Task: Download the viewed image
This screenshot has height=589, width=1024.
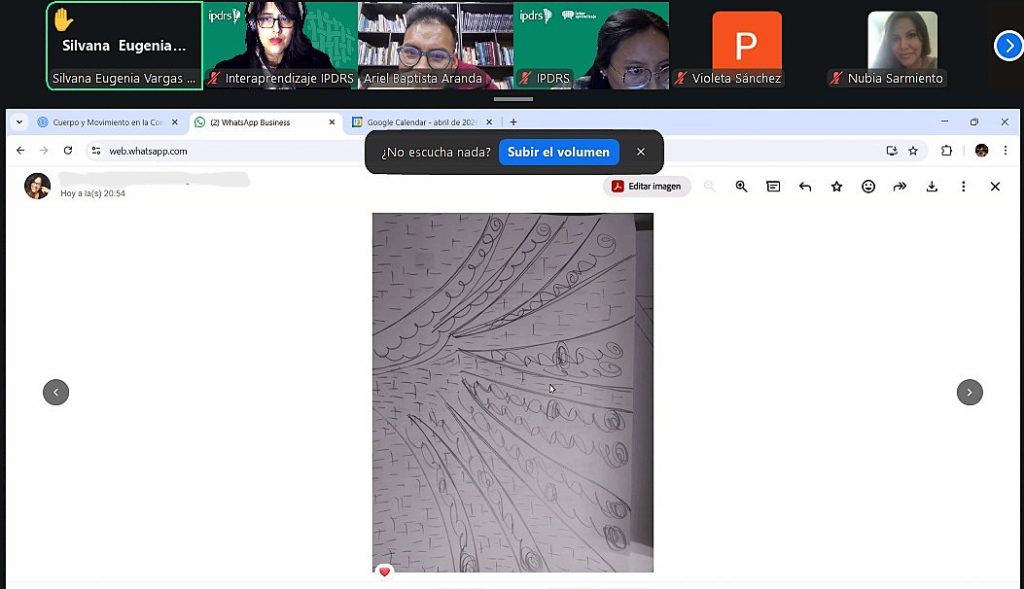Action: pos(932,186)
